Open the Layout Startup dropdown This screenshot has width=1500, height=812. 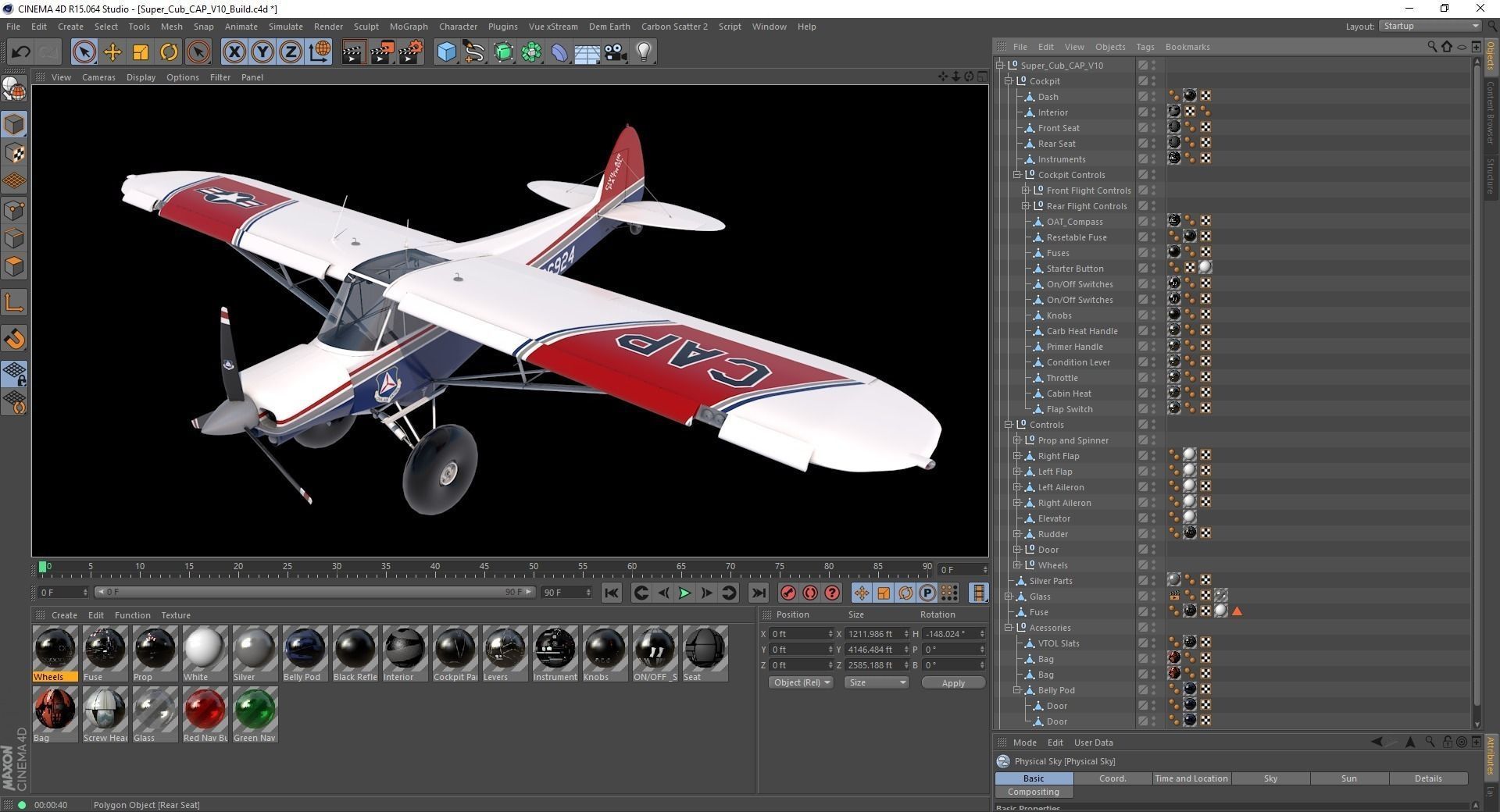point(1430,26)
